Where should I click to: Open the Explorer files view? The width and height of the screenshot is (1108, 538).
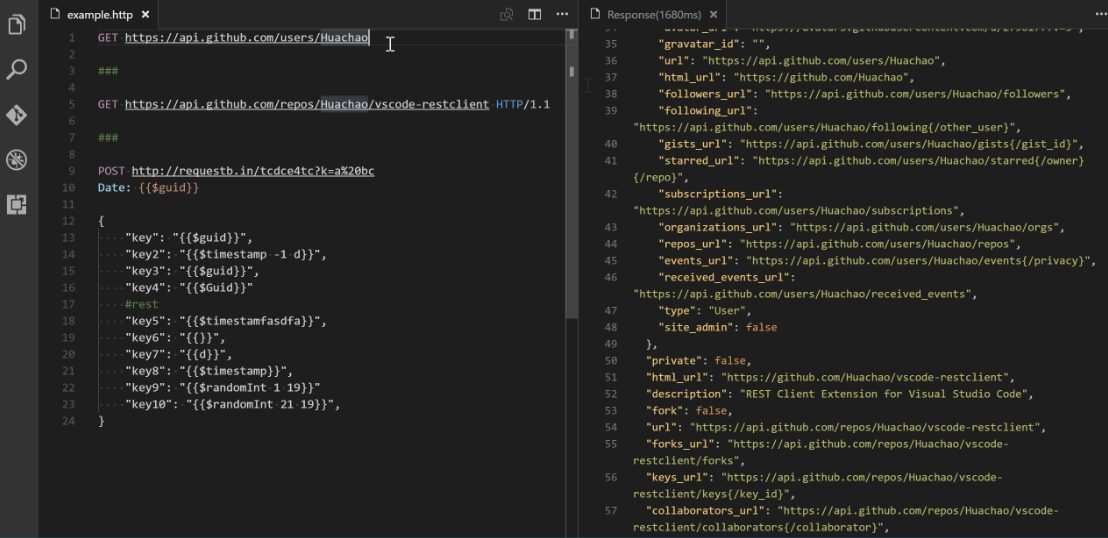coord(17,25)
